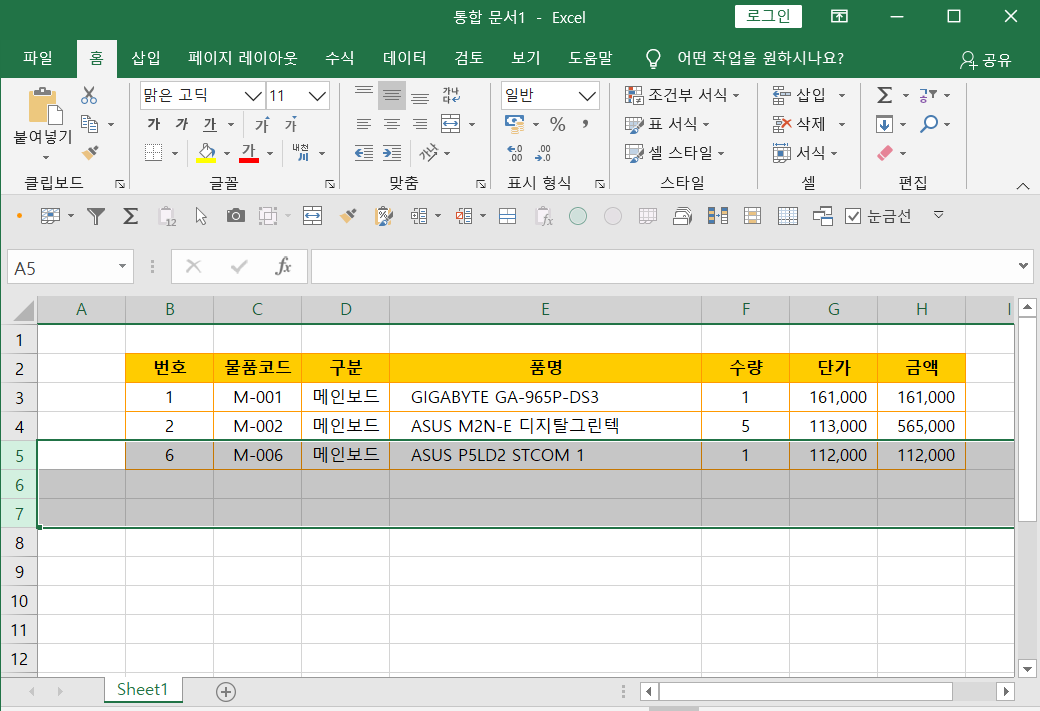Click the Paste clipboard icon
This screenshot has height=711, width=1040.
(x=44, y=106)
